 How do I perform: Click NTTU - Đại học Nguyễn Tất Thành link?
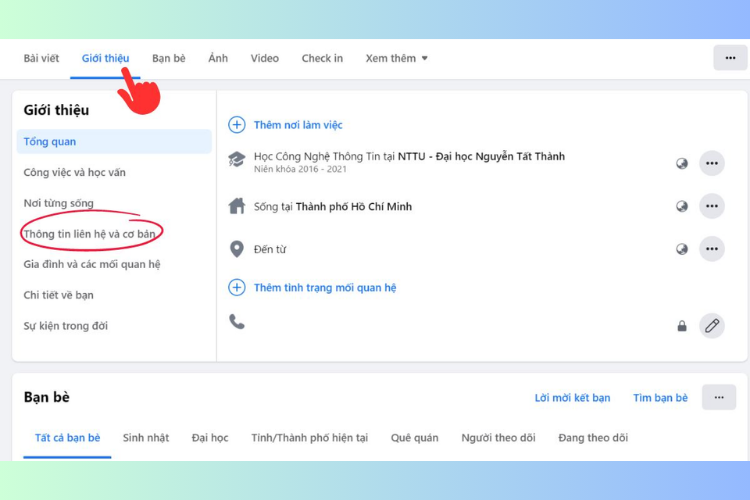pyautogui.click(x=481, y=156)
